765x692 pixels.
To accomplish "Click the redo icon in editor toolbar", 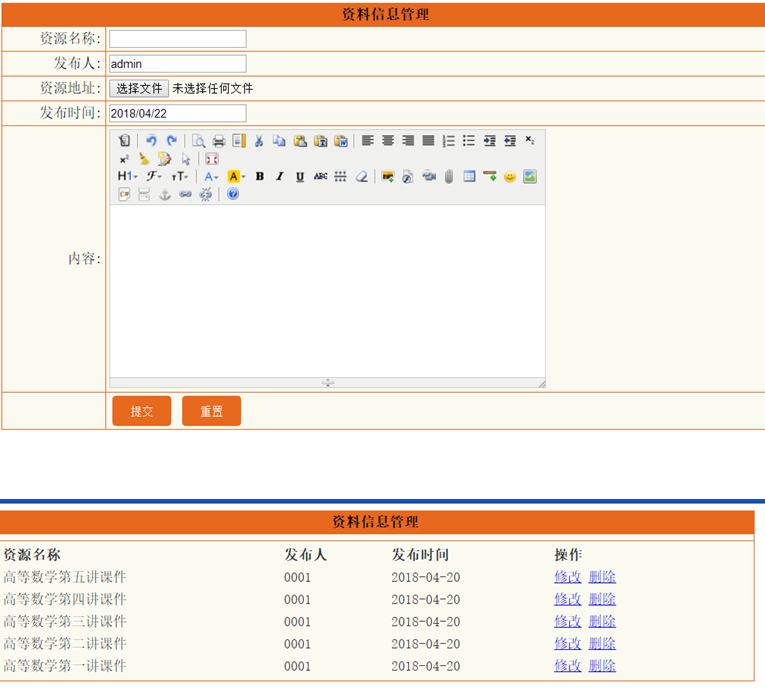I will point(172,141).
